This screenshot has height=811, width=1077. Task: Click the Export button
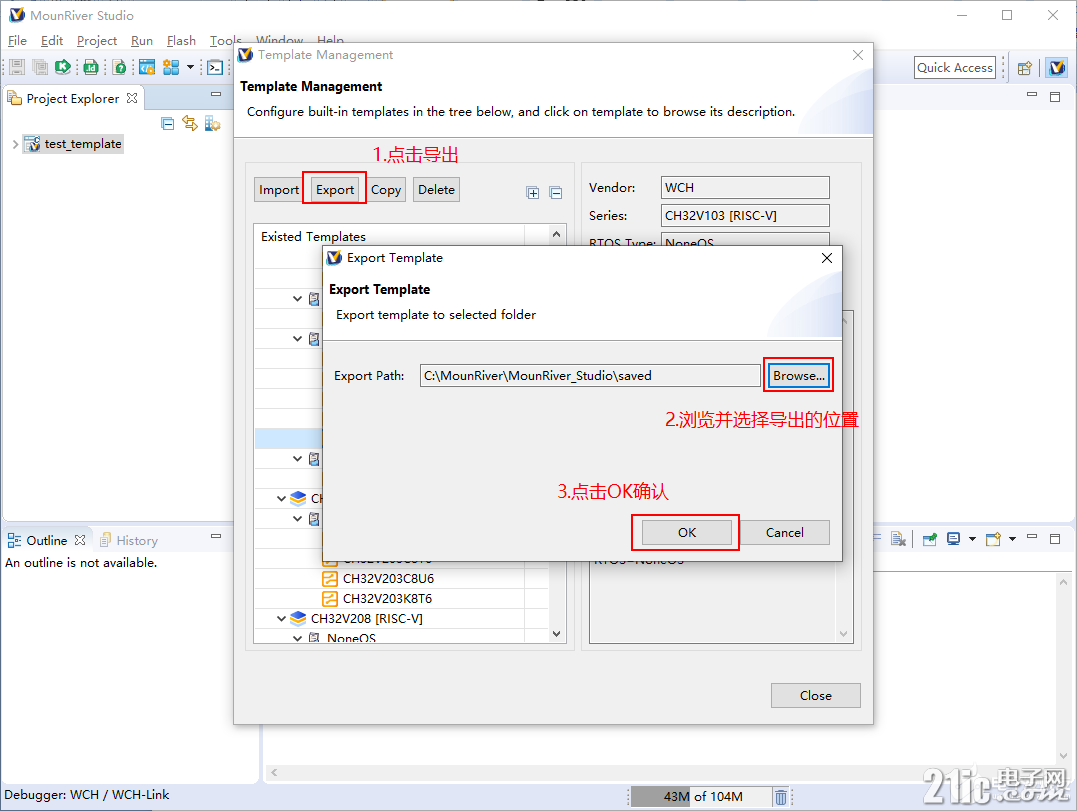pyautogui.click(x=335, y=190)
